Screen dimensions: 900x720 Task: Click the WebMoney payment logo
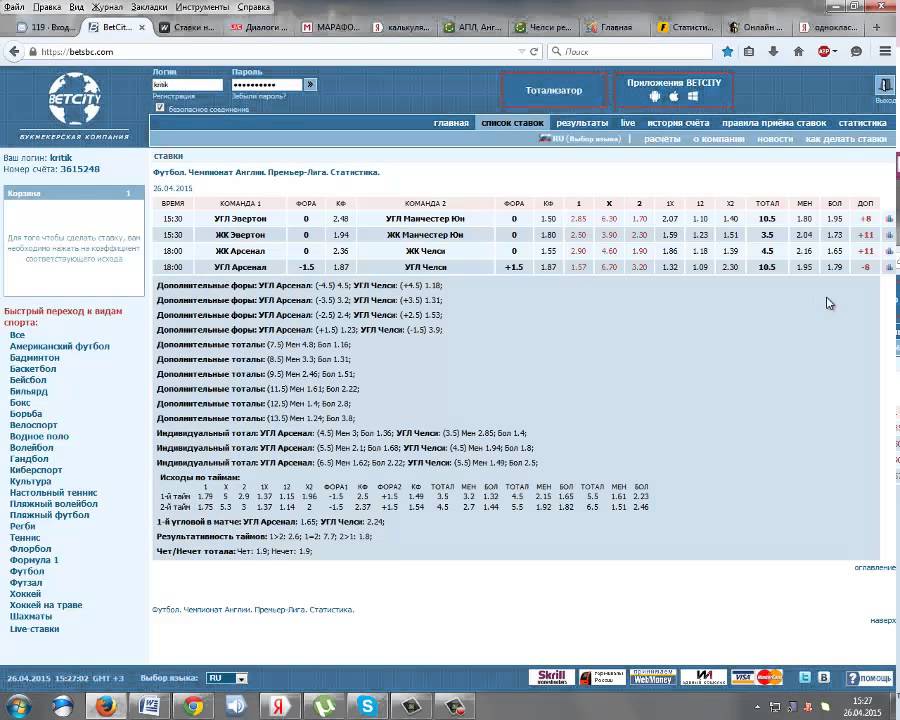pos(653,678)
